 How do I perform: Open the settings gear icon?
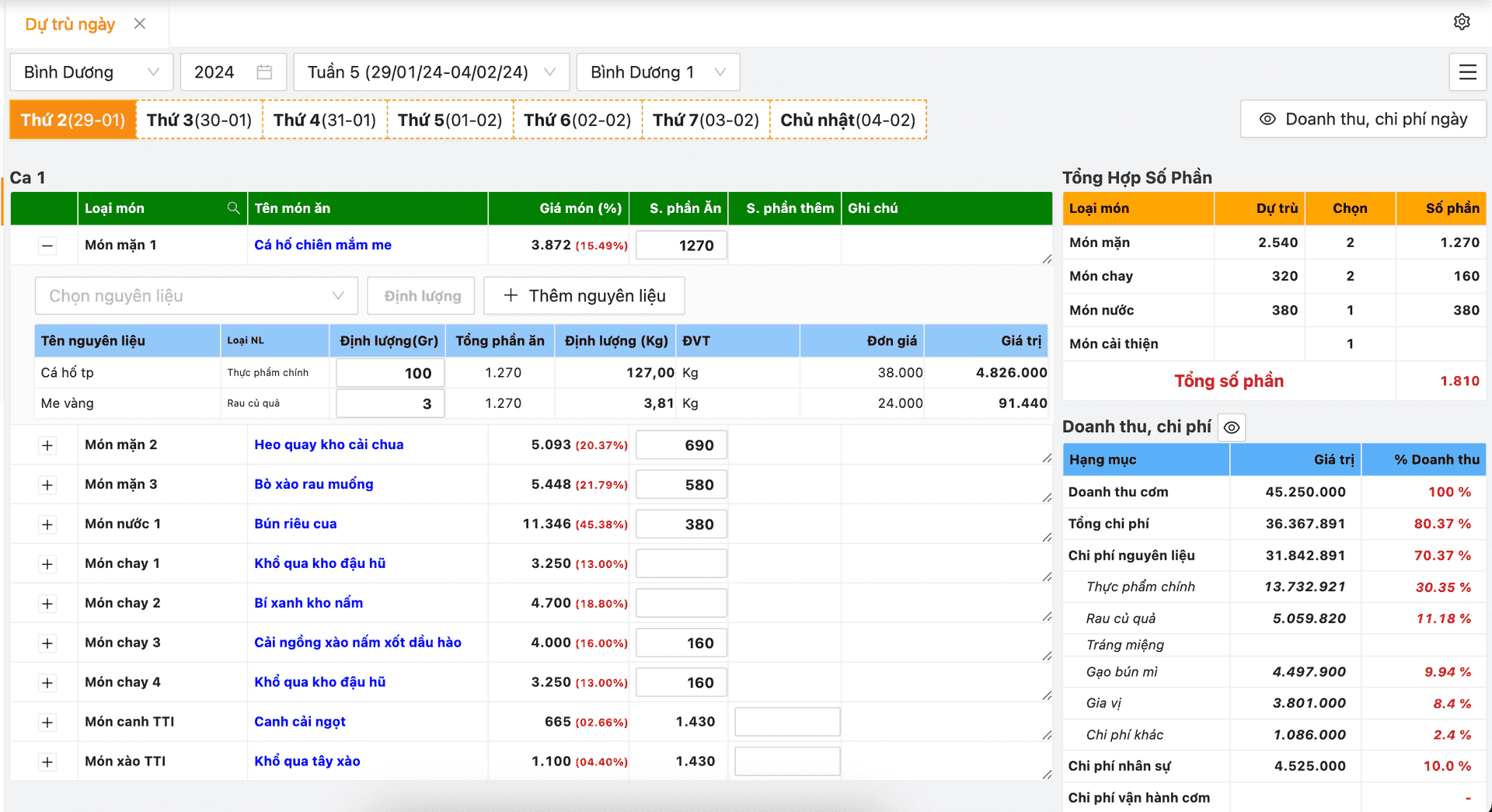point(1462,22)
